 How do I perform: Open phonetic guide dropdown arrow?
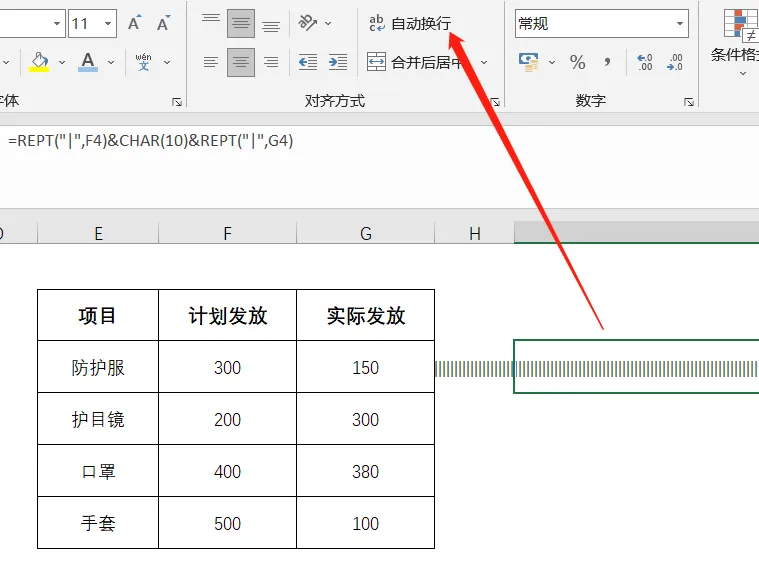click(167, 62)
